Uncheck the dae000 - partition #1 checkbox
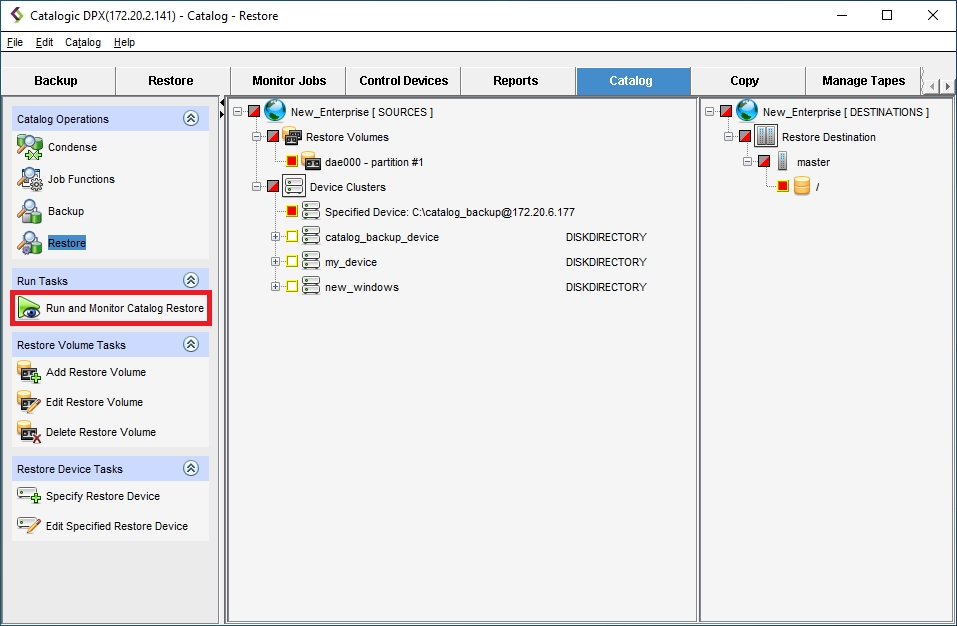957x626 pixels. [x=292, y=162]
